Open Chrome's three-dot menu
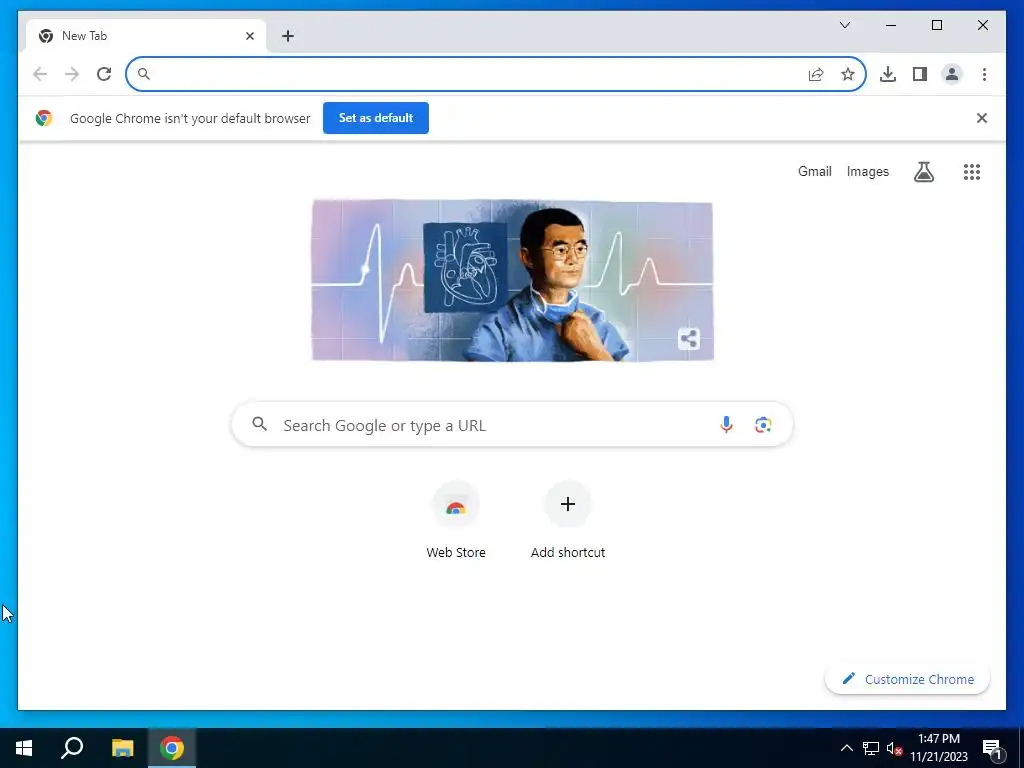The width and height of the screenshot is (1024, 768). point(984,74)
